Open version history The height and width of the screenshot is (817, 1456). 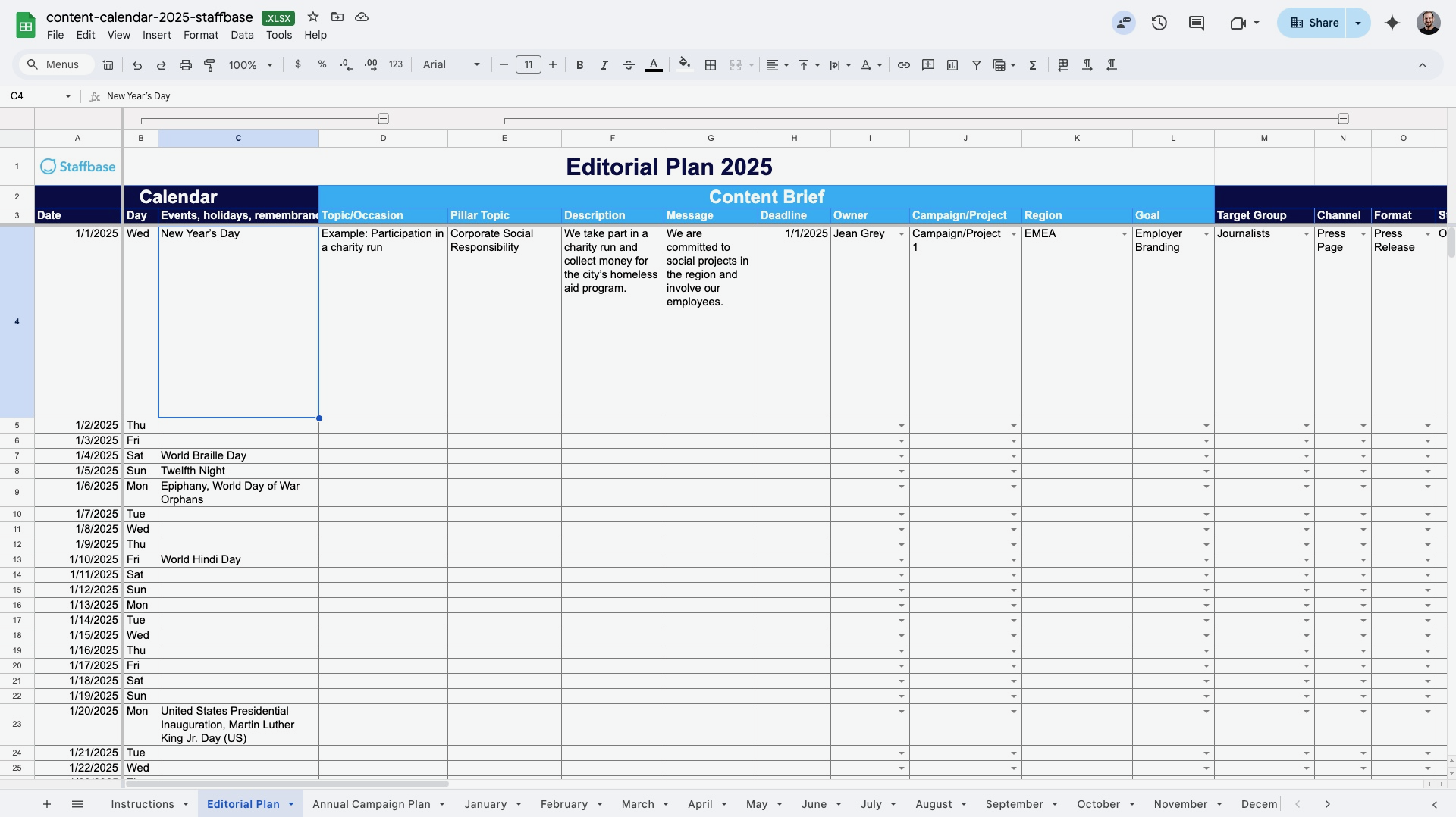(x=1159, y=23)
